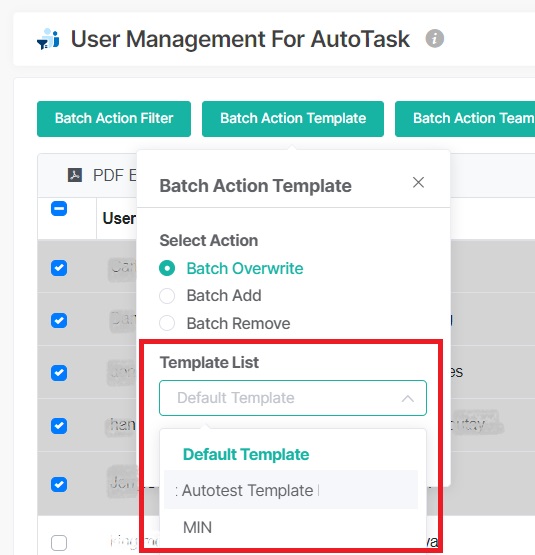Viewport: 535px width, 555px height.
Task: Uncheck the checkbox for the 'han' row
Action: (x=59, y=426)
